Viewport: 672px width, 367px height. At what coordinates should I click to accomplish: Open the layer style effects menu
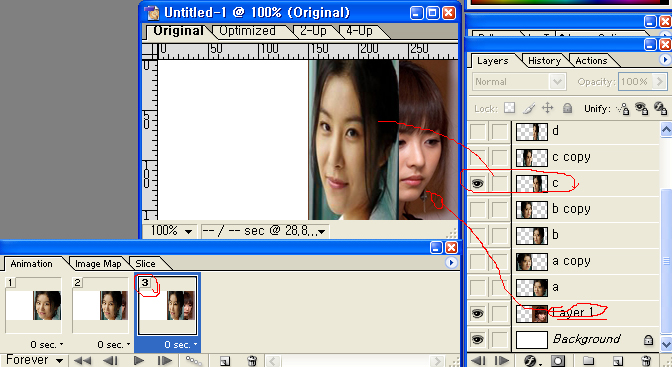click(x=531, y=361)
